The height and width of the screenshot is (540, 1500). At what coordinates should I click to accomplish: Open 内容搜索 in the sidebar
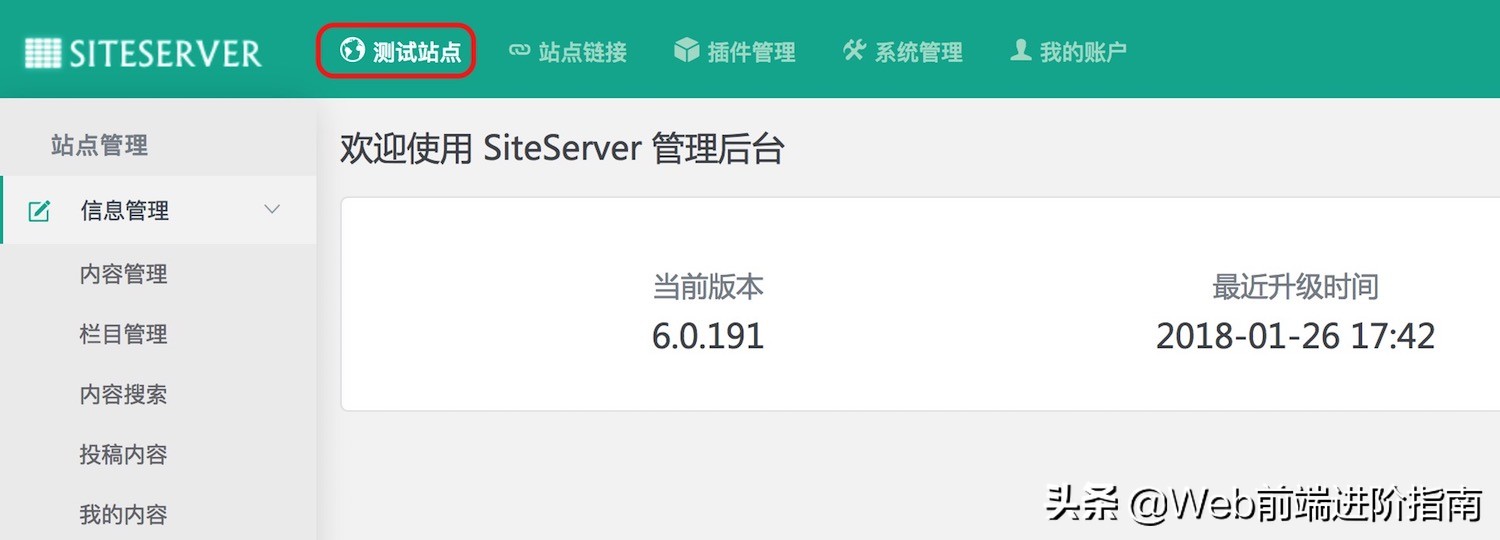124,394
